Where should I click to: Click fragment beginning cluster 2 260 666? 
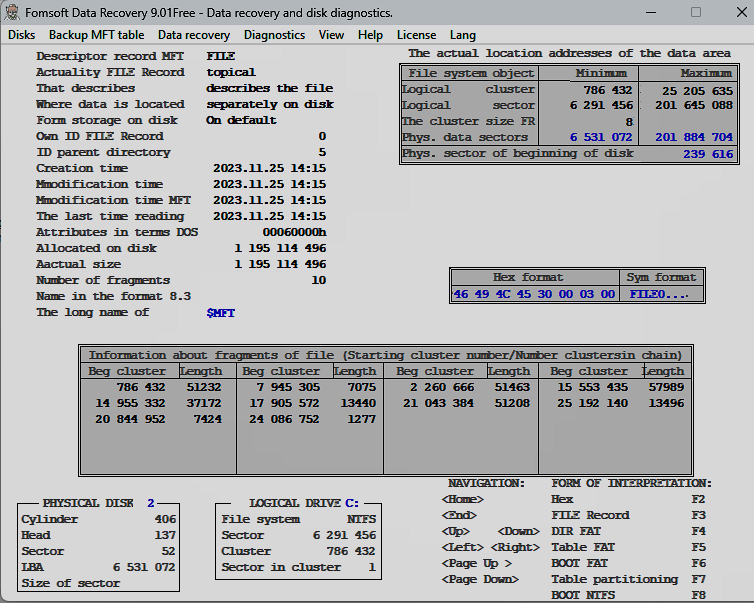coord(441,387)
